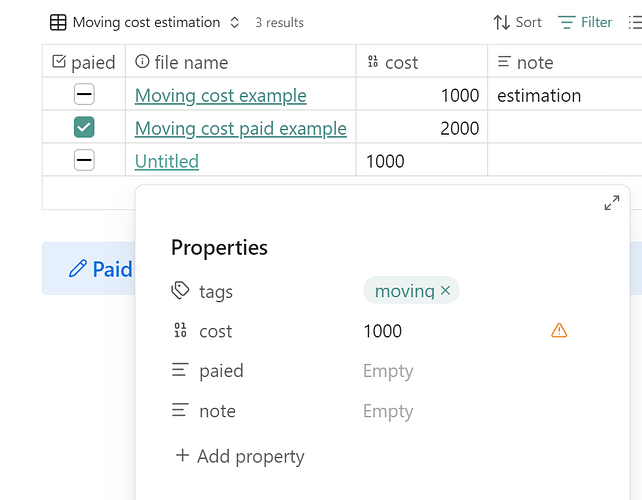Click Add property button
642x500 pixels.
coord(240,456)
